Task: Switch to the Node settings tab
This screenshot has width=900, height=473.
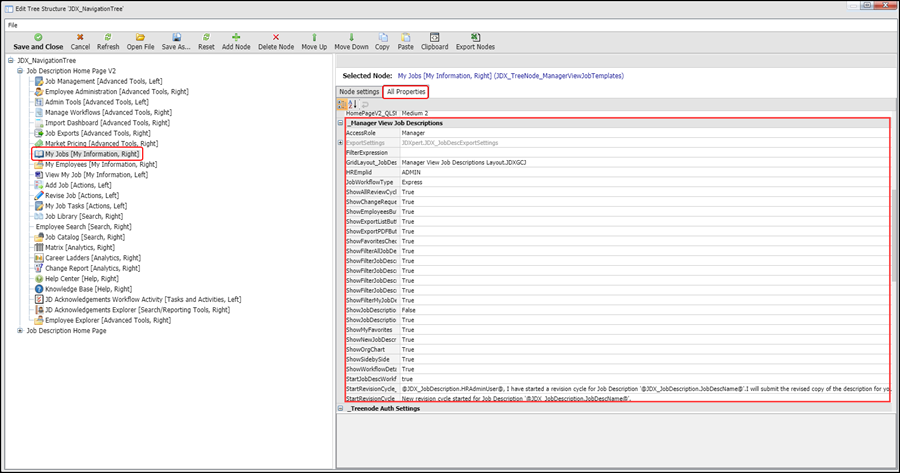Action: click(x=360, y=92)
